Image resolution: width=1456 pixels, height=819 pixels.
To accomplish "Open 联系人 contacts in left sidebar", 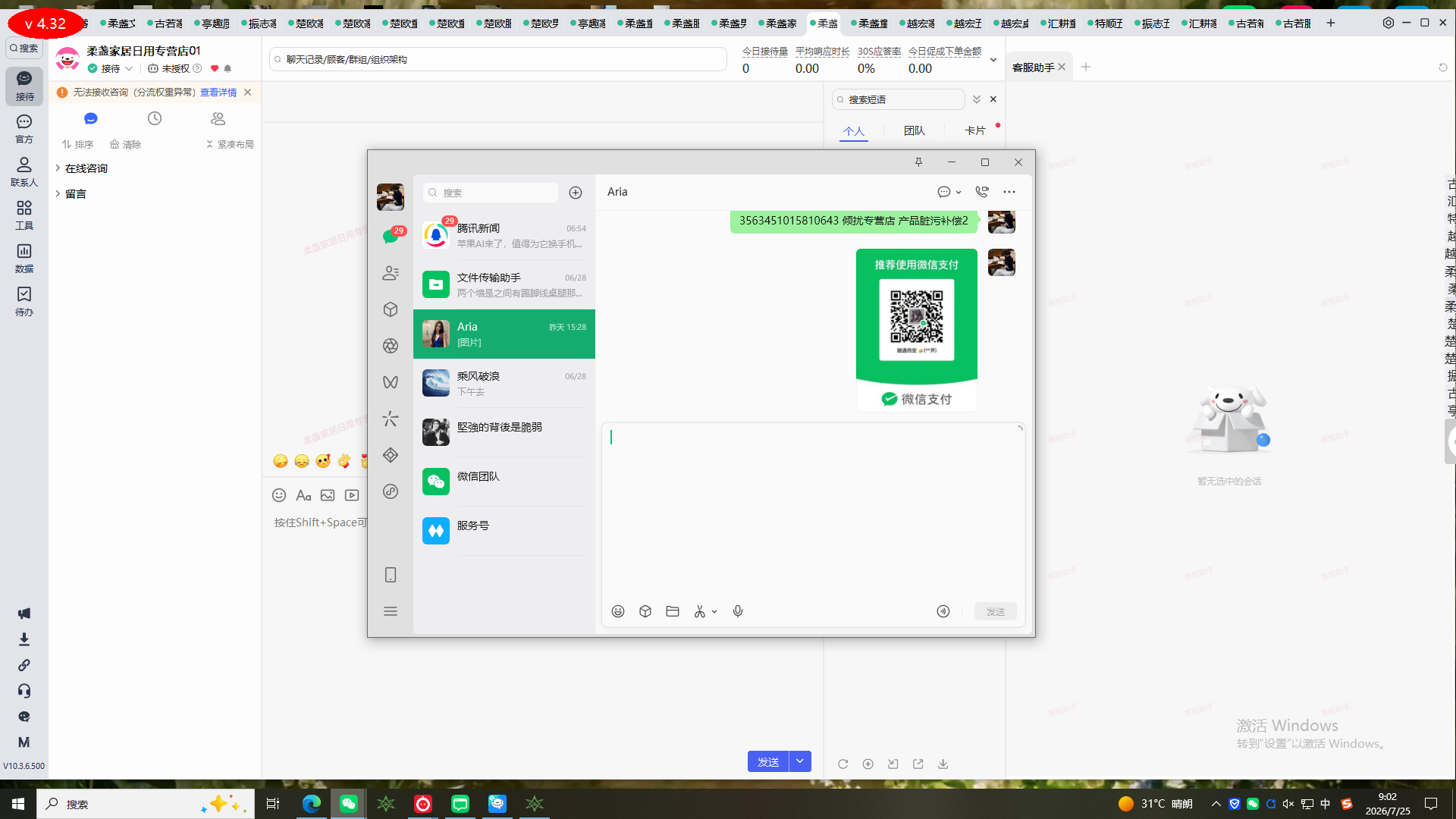I will 24,172.
